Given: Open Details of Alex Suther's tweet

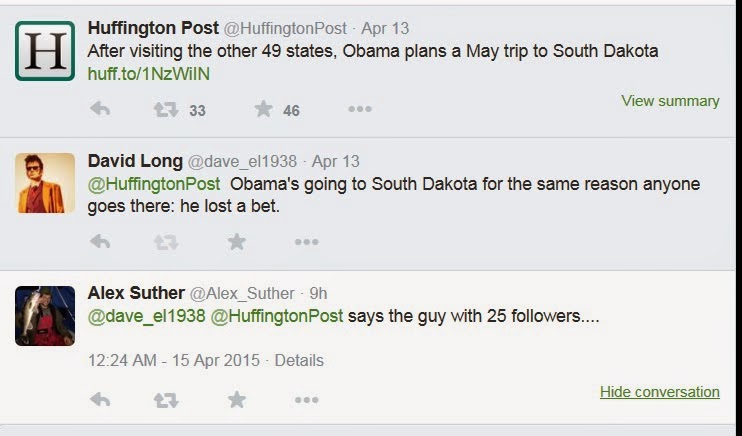Looking at the screenshot, I should (299, 360).
